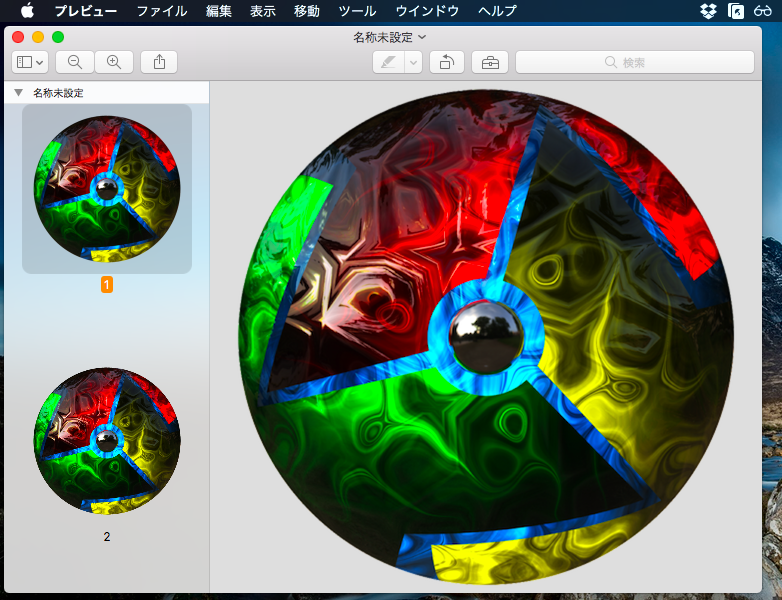Open the ツール menu
Viewport: 782px width, 600px height.
click(x=357, y=10)
